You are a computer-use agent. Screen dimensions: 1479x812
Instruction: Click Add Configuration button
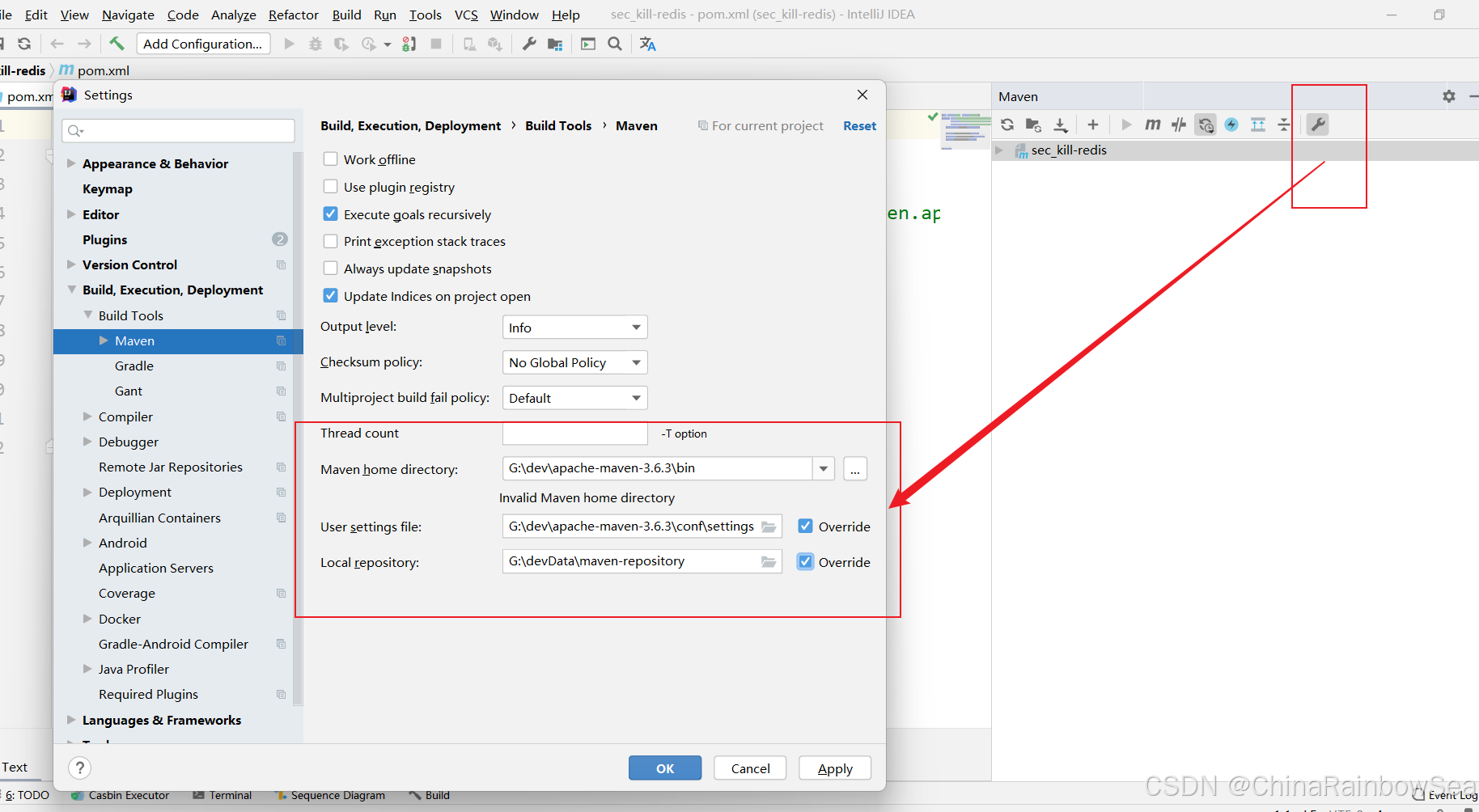point(203,44)
